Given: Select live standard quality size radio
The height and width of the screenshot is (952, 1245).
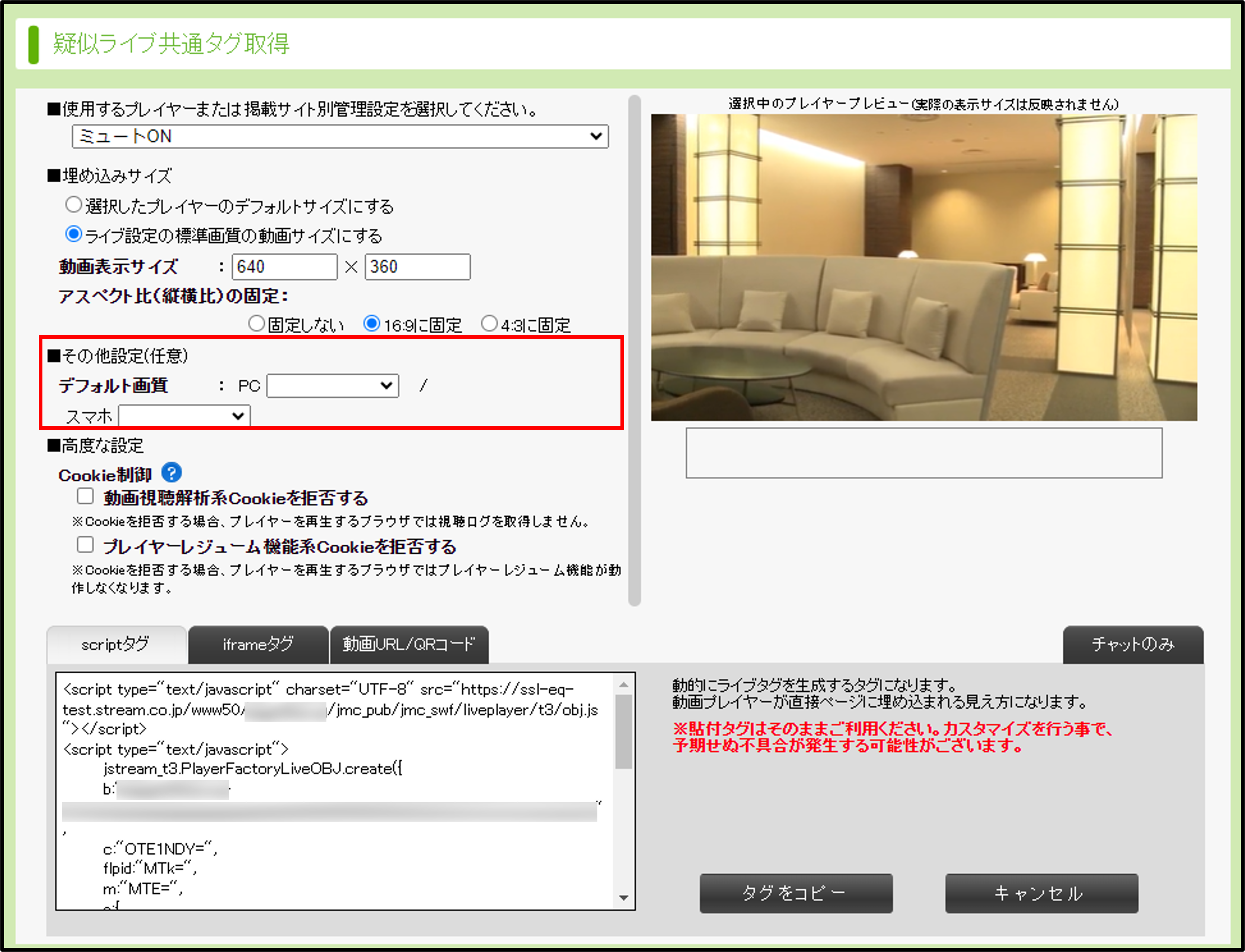Looking at the screenshot, I should coord(74,234).
